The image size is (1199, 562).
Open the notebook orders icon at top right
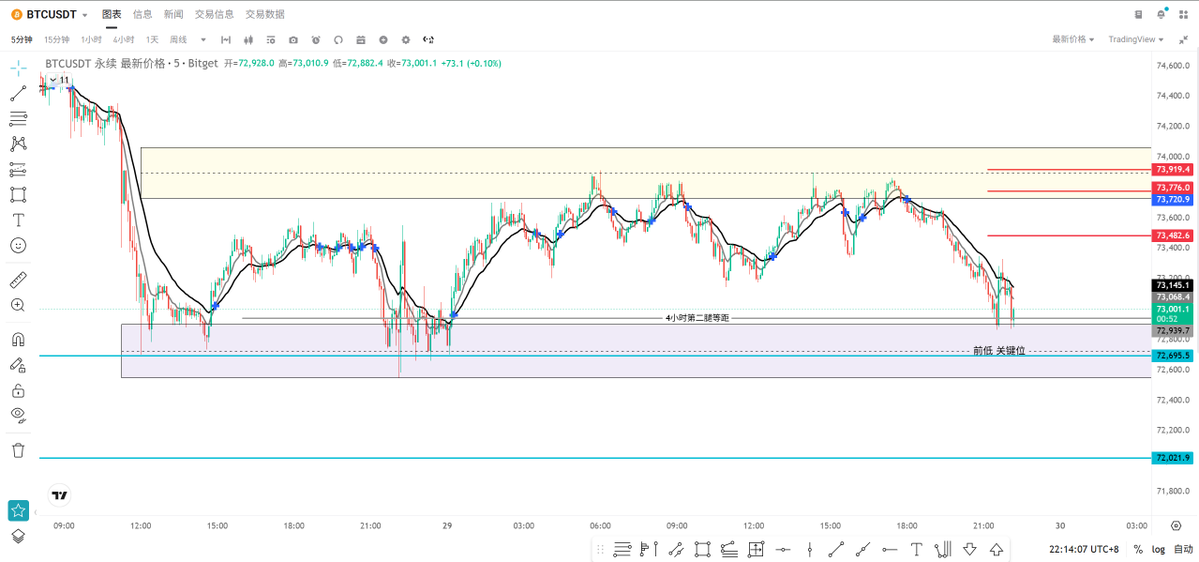coord(1138,14)
